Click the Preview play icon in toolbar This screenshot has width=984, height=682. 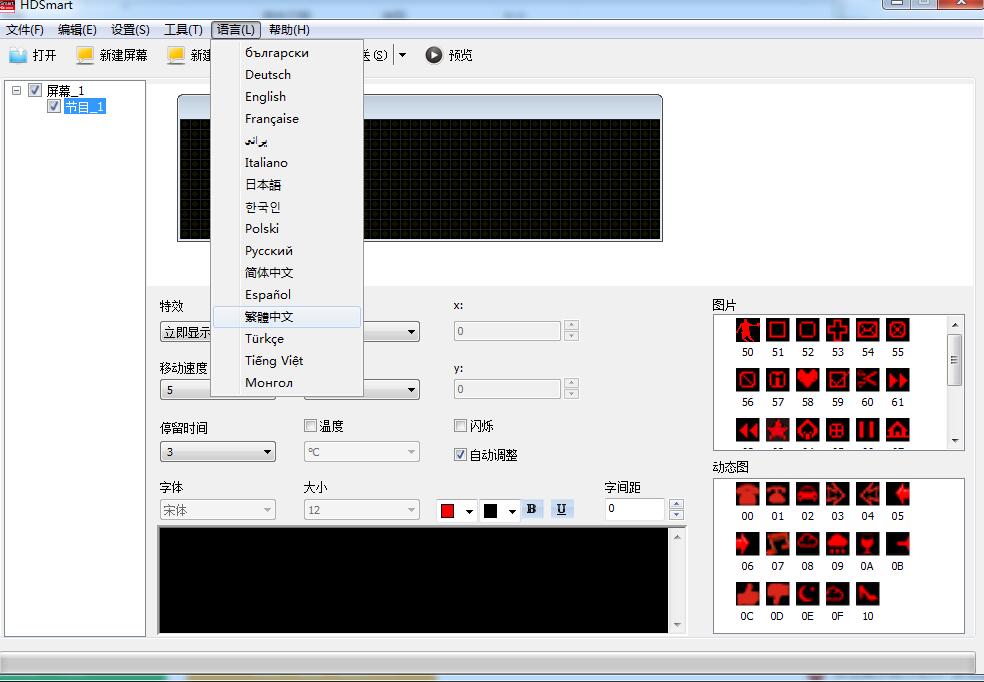[x=433, y=55]
